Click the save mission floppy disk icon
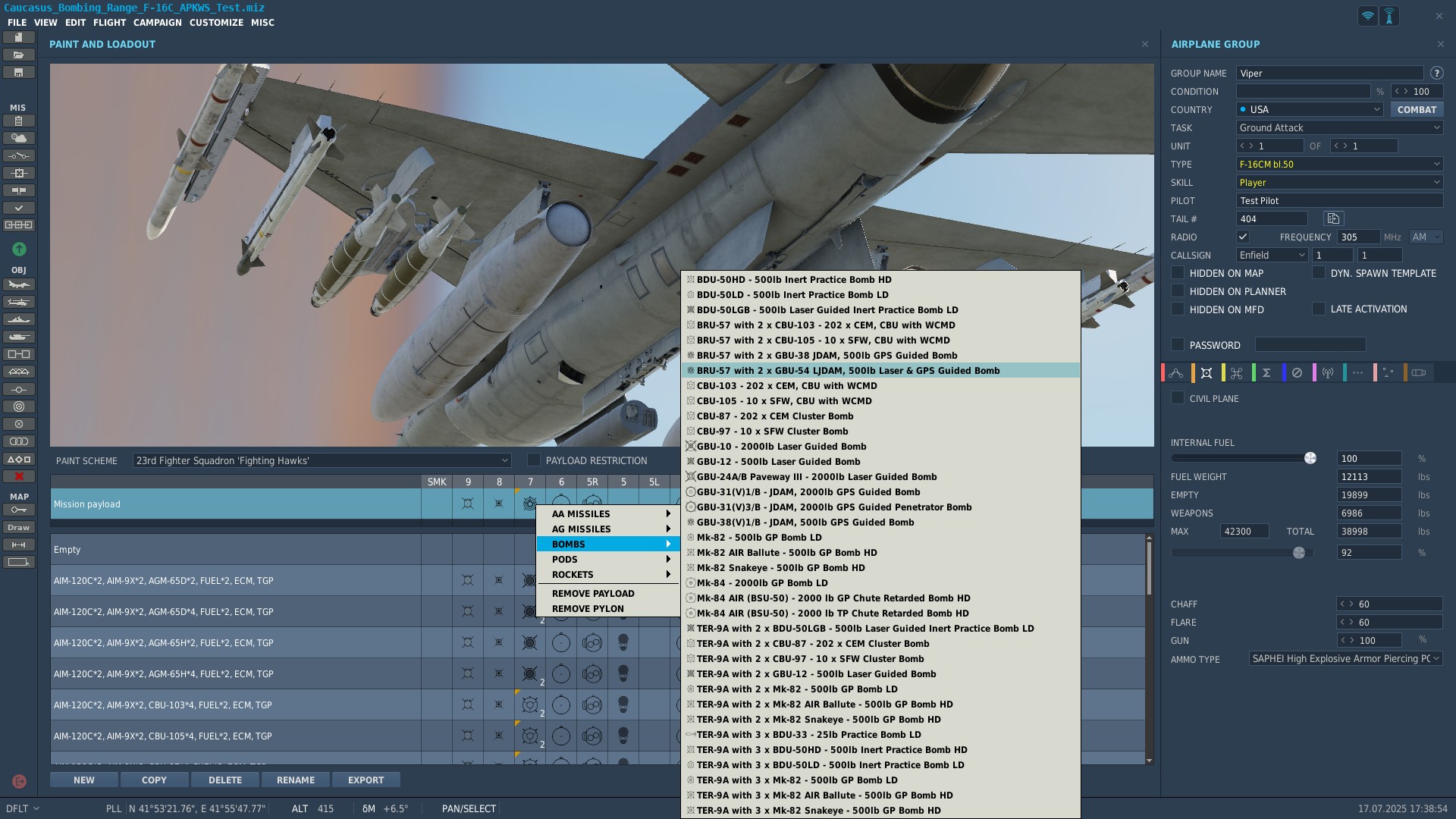Screen dimensions: 1456x819 point(19,73)
